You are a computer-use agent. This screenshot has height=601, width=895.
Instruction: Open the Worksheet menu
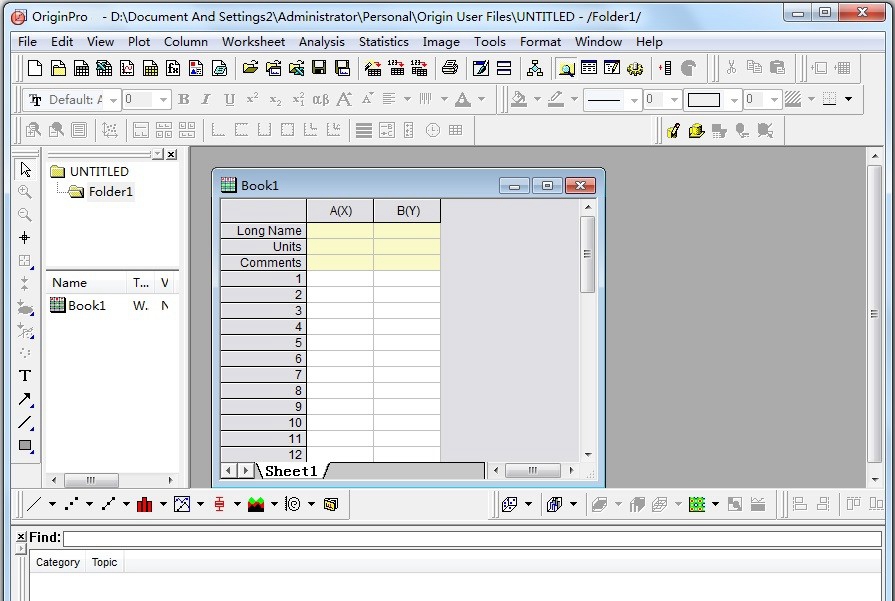click(253, 42)
